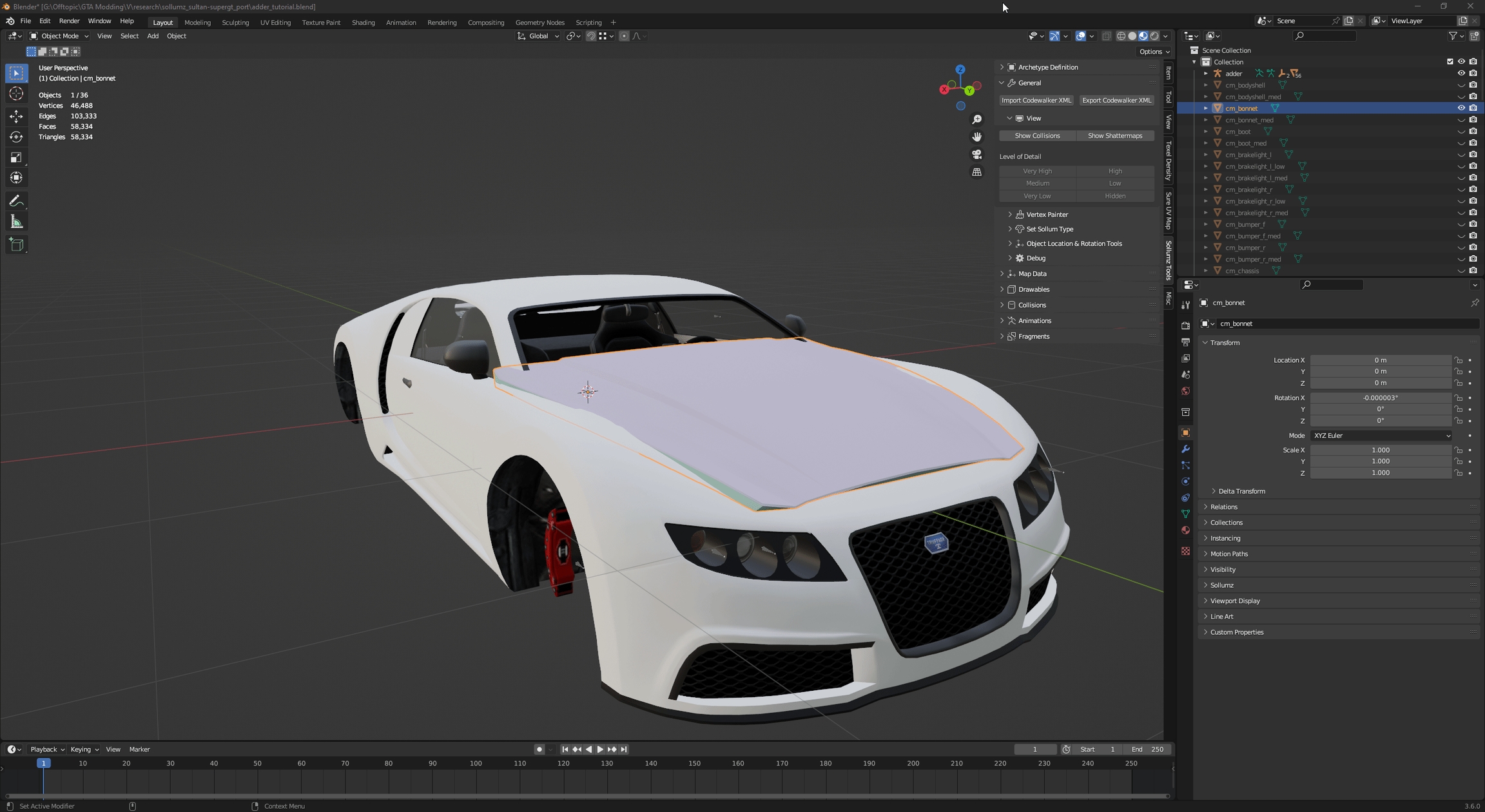Open Material properties tab icon
Image resolution: width=1485 pixels, height=812 pixels.
tap(1185, 530)
